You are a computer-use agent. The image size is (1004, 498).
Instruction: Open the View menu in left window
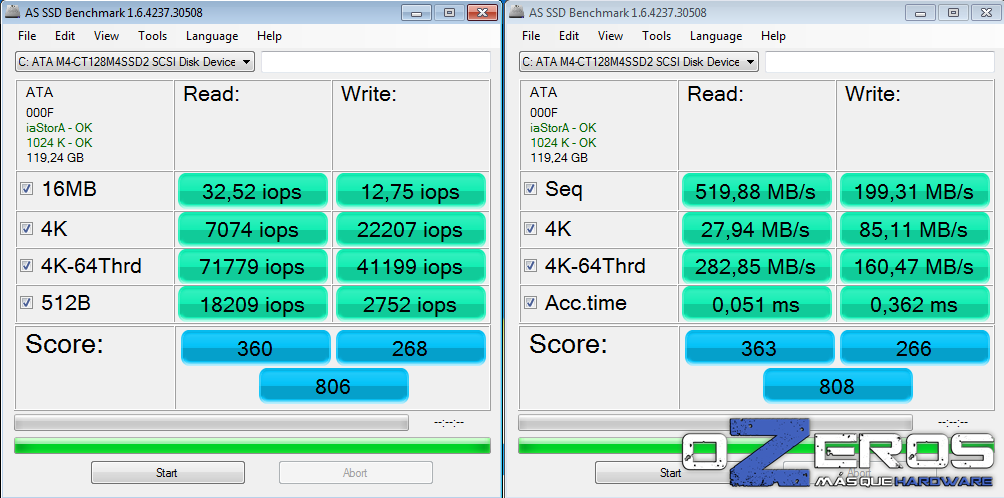[x=106, y=36]
